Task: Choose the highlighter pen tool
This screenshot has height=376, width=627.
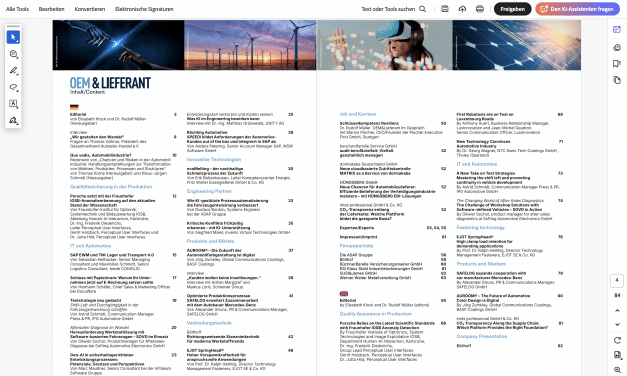Action: pos(13,70)
